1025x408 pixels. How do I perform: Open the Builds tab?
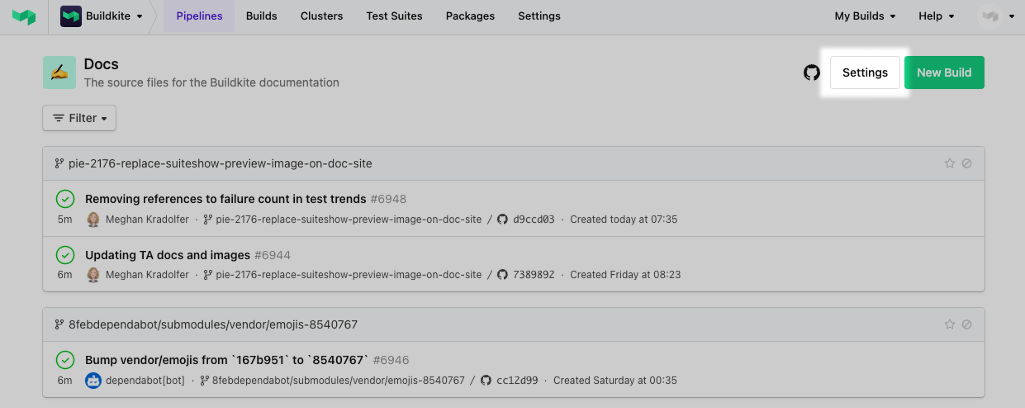pyautogui.click(x=261, y=16)
